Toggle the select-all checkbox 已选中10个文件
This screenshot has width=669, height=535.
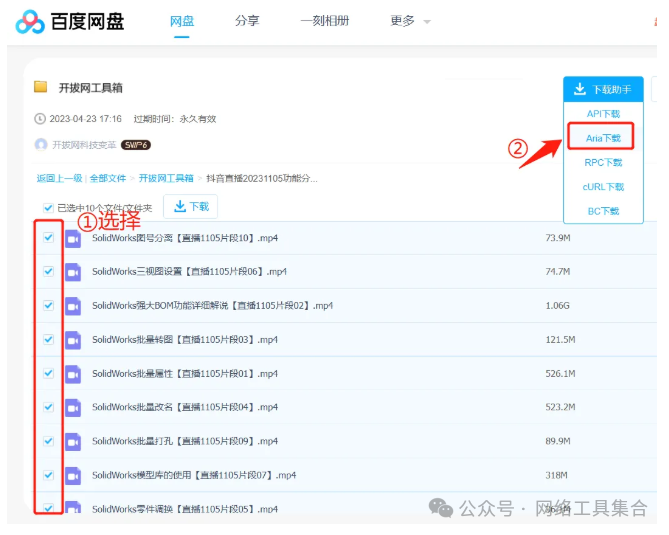point(48,208)
